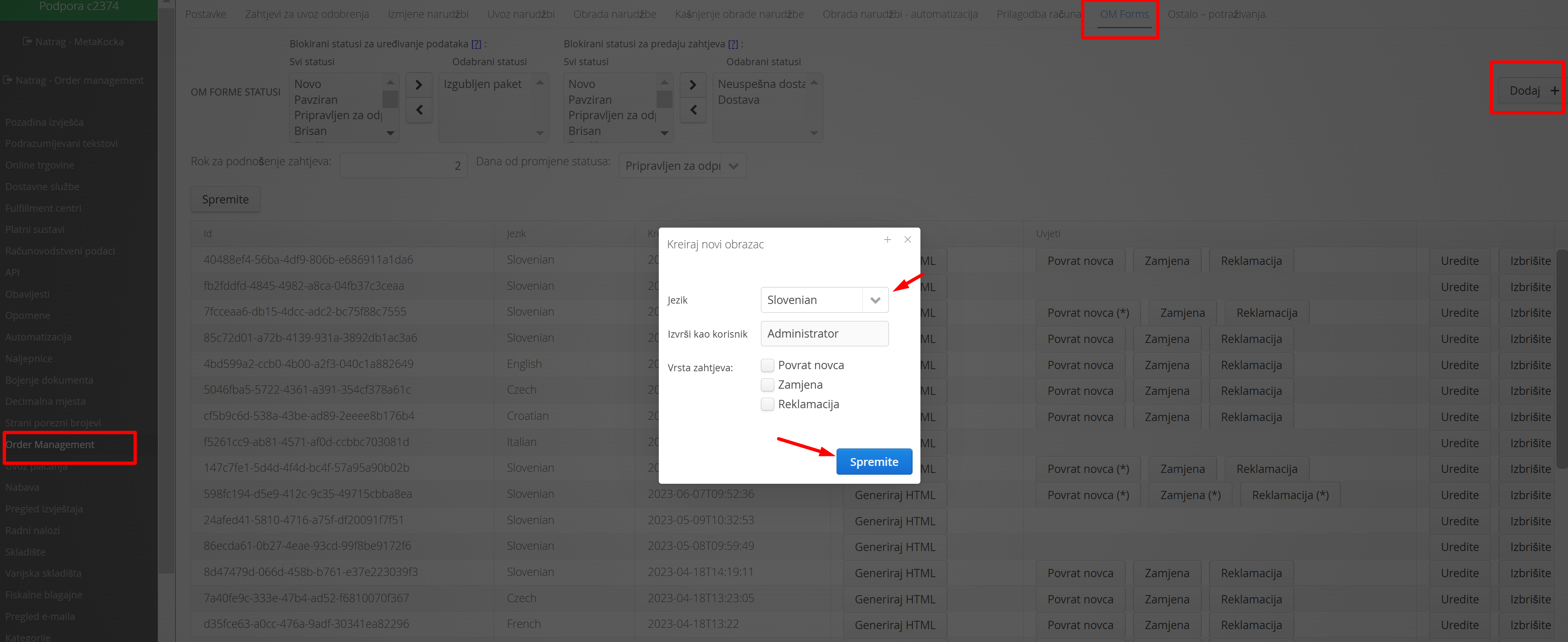Image resolution: width=1568 pixels, height=642 pixels.
Task: Move status right in first status picker
Action: point(419,85)
